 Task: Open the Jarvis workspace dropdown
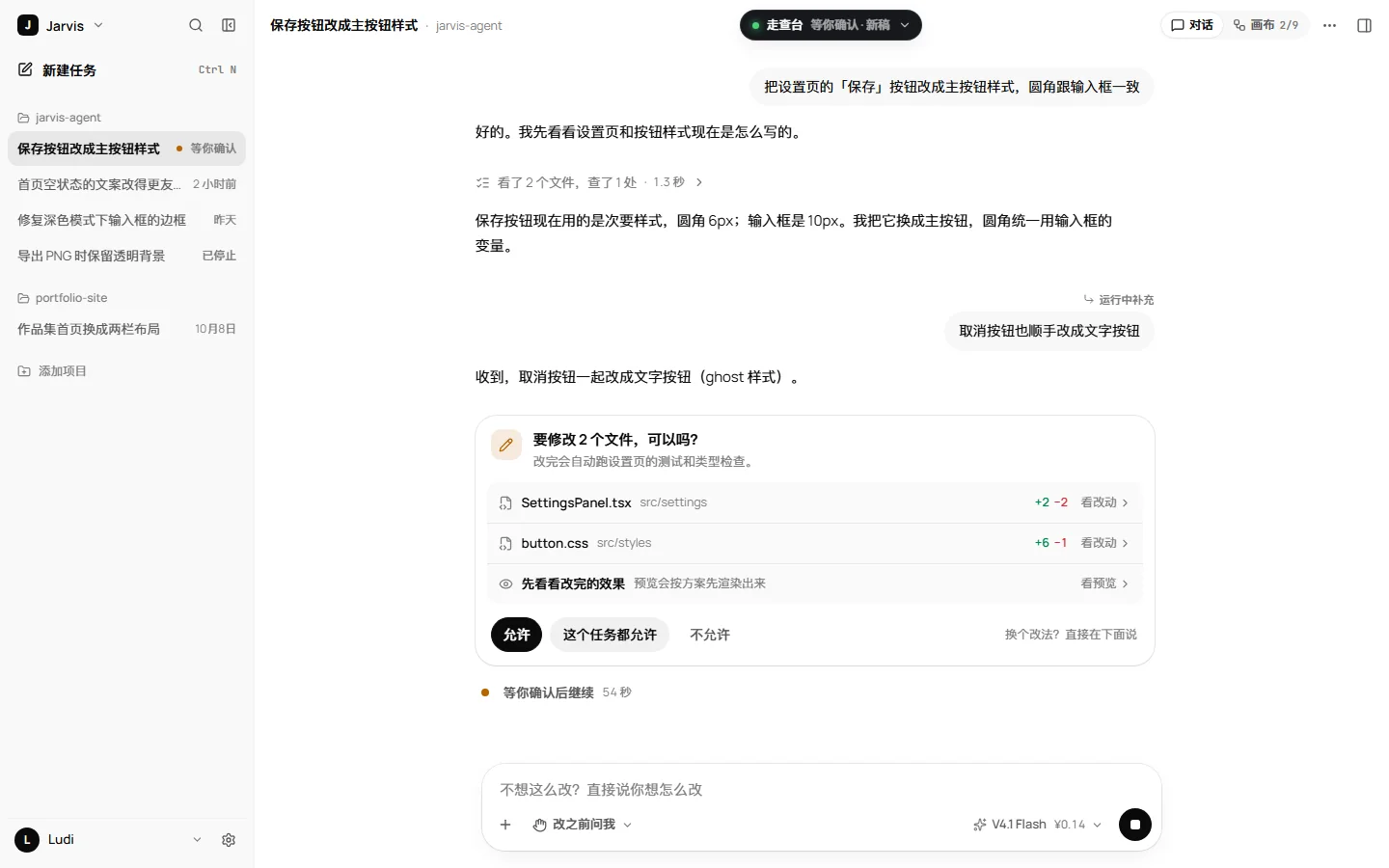pos(61,25)
